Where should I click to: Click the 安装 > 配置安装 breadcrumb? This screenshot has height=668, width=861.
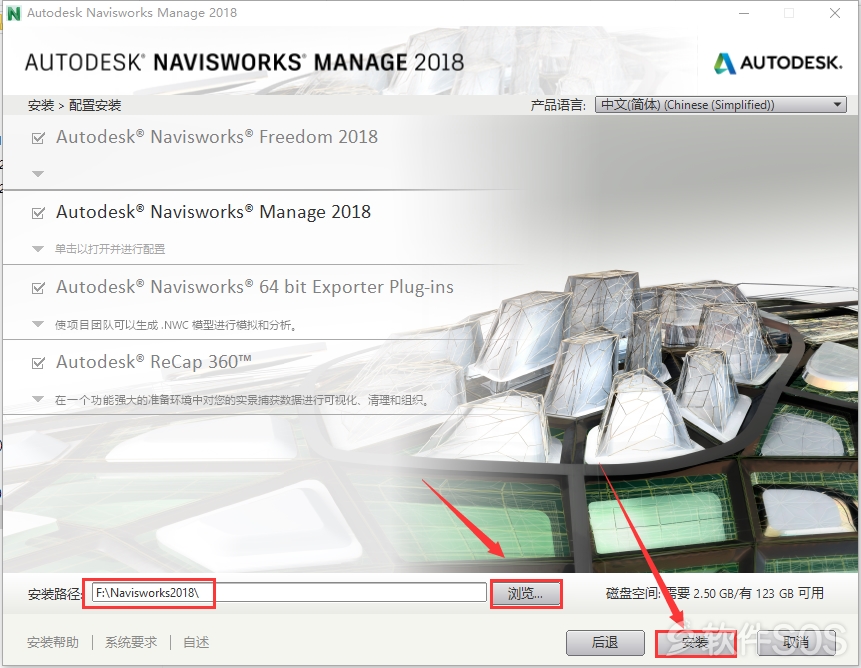74,105
